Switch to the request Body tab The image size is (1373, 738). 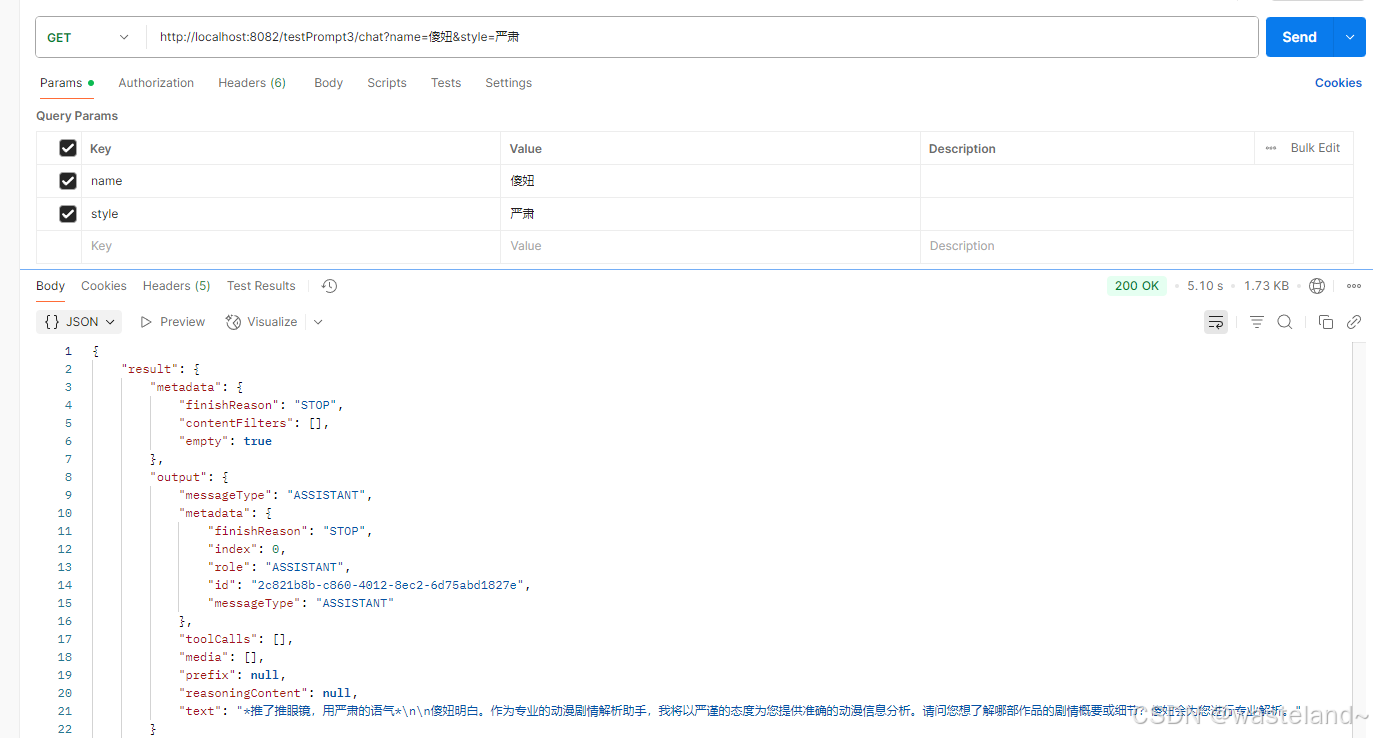coord(328,83)
